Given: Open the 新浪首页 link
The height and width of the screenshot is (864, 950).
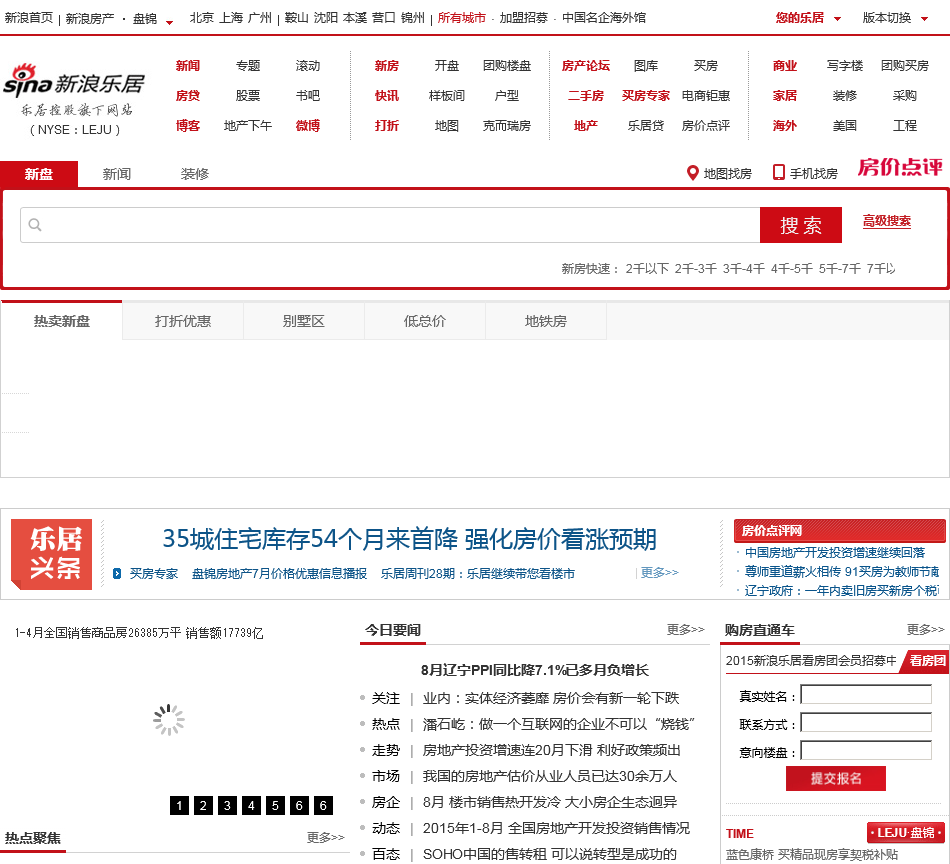Looking at the screenshot, I should [28, 18].
